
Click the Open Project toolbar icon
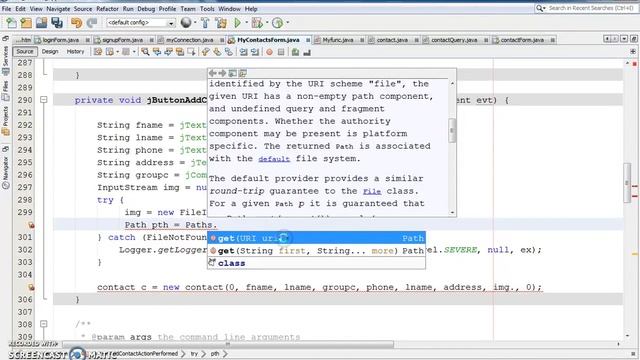point(41,23)
